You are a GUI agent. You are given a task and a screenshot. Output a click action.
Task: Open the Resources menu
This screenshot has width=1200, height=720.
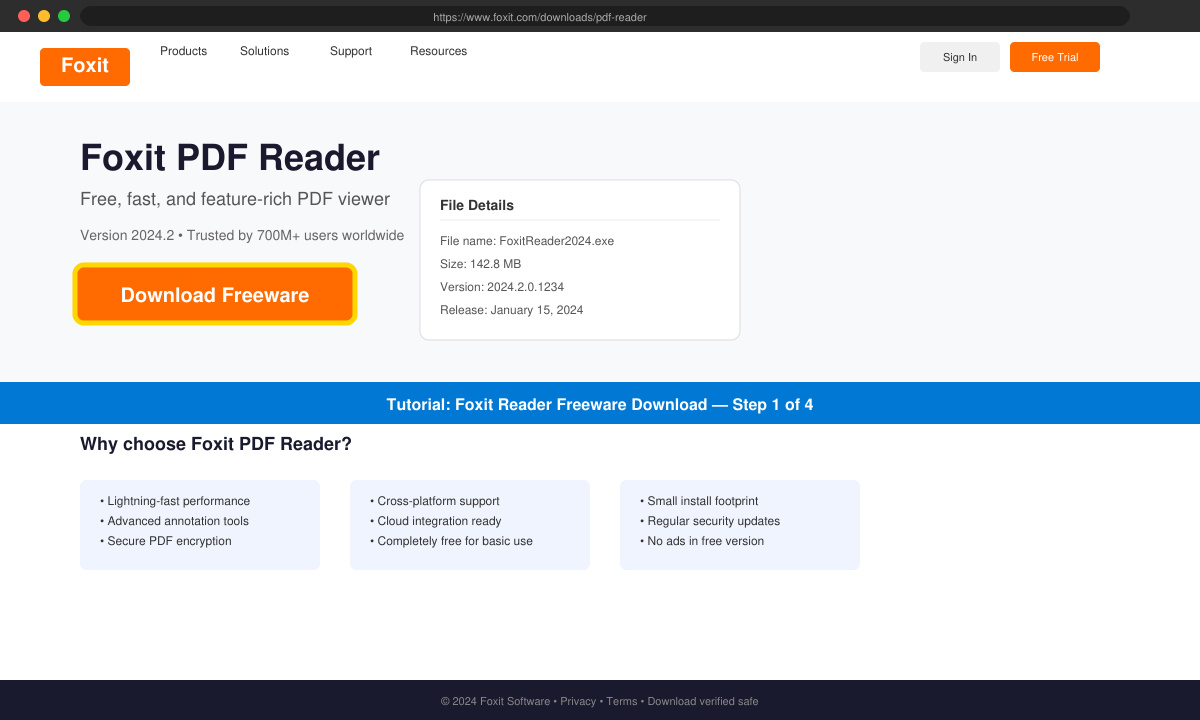tap(438, 51)
